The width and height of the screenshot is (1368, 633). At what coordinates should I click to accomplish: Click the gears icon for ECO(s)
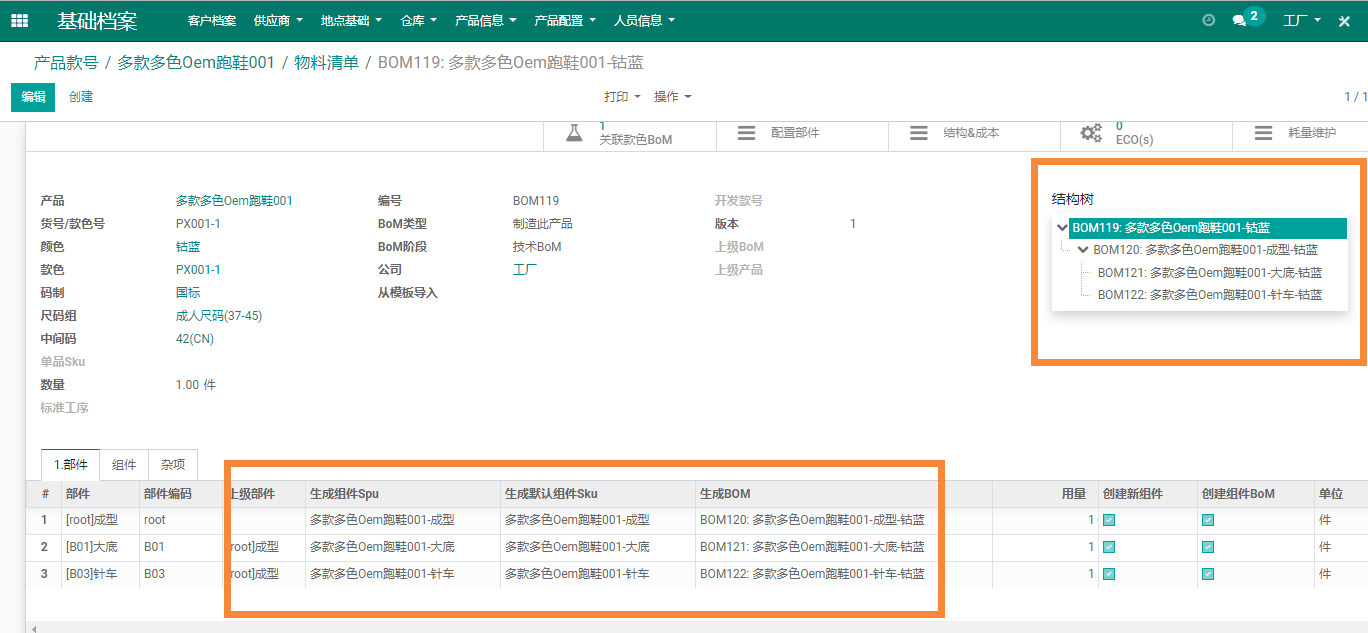tap(1091, 133)
